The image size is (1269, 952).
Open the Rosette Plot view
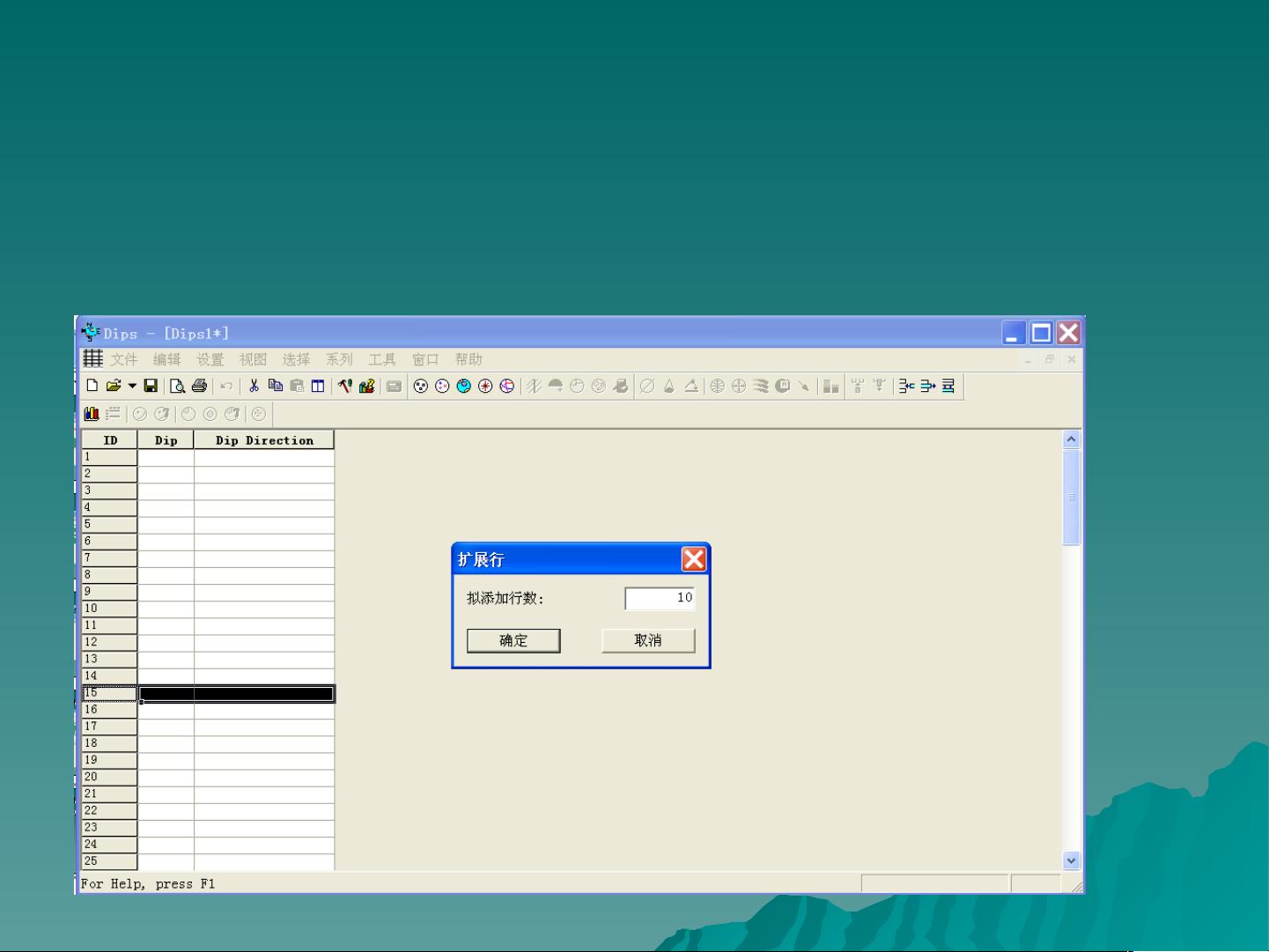pyautogui.click(x=485, y=386)
